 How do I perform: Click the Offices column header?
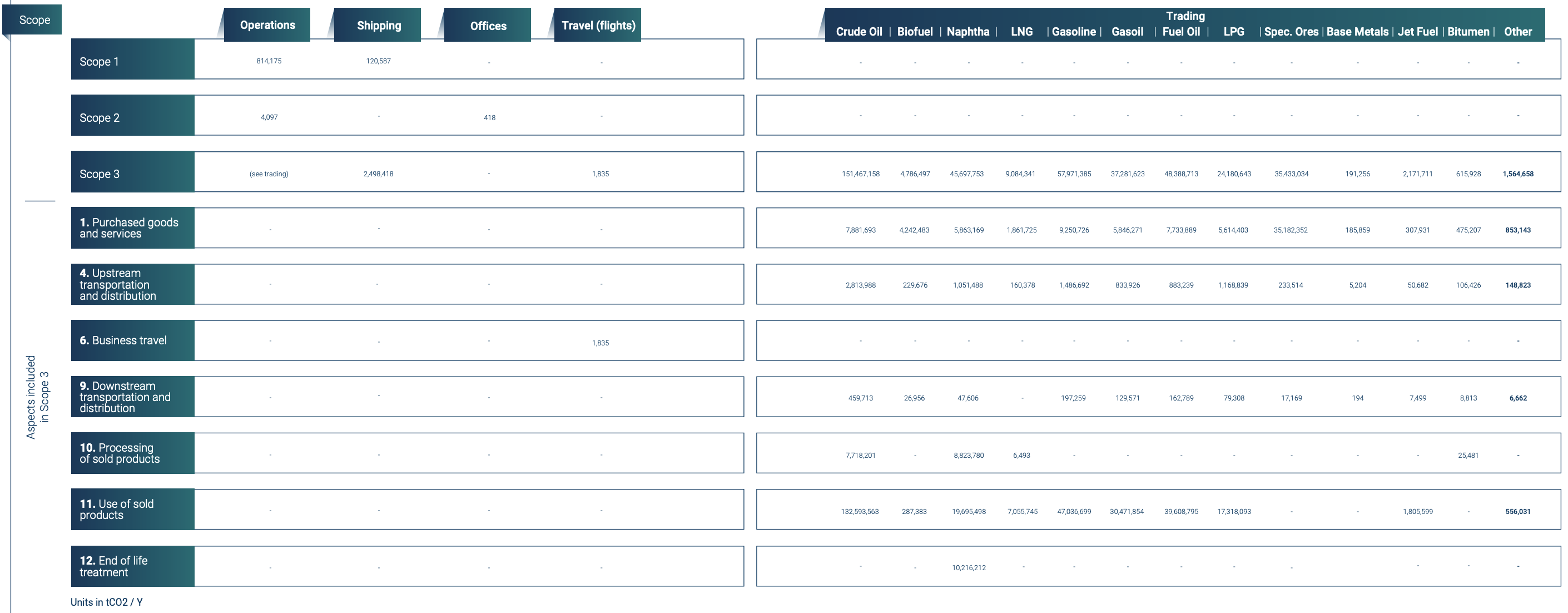tap(488, 26)
